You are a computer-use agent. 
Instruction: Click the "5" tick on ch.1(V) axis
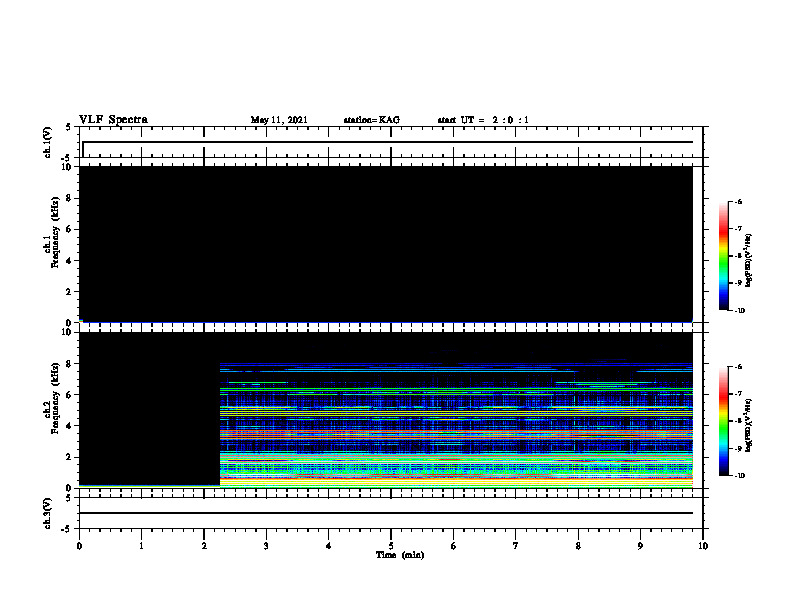[69, 127]
